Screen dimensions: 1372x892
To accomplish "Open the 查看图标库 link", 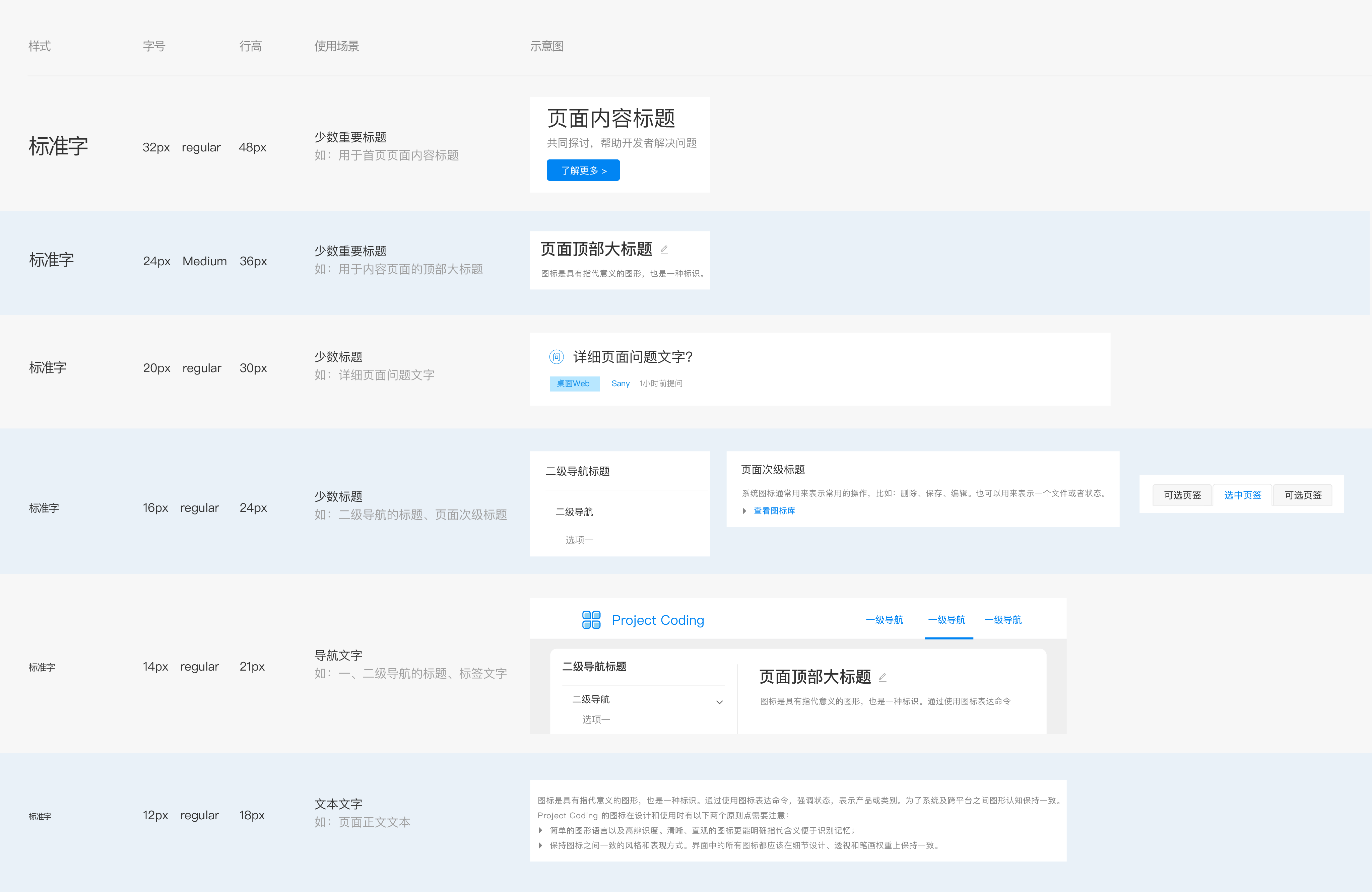I will 774,511.
